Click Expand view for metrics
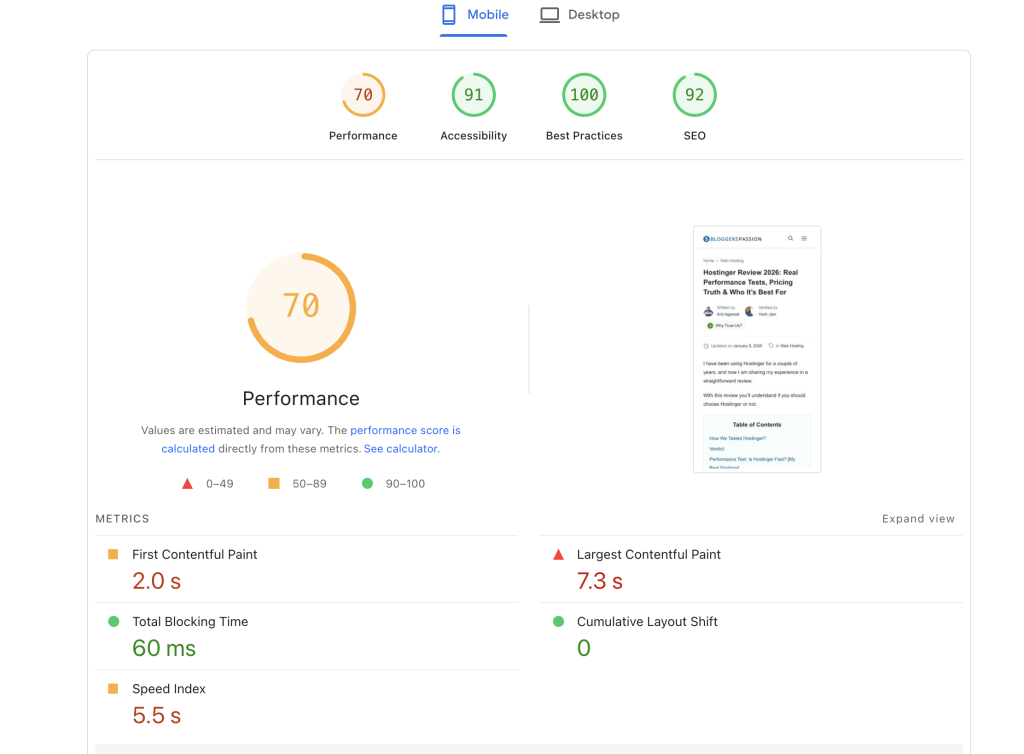Screen dimensions: 1024x754 coord(918,519)
